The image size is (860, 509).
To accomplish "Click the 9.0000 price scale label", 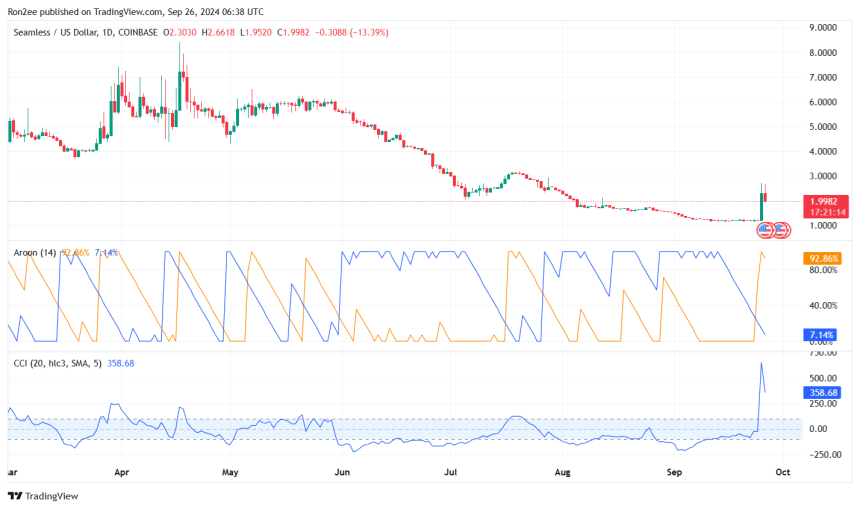I will tap(823, 28).
